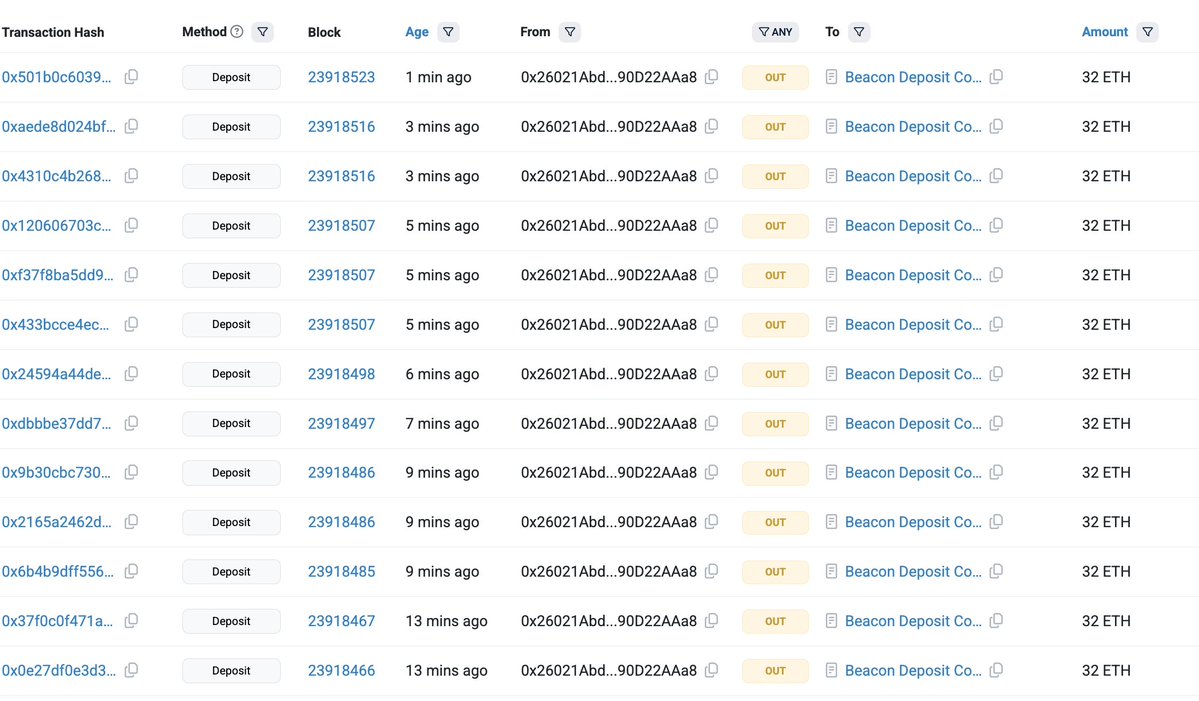
Task: Open the Age column filter
Action: (448, 31)
